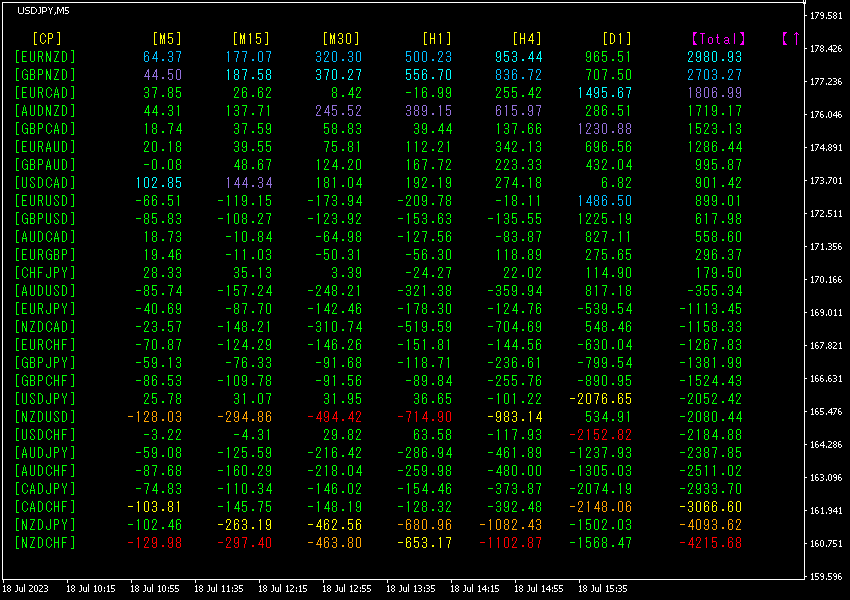
Task: Click USDCHF D1 value -2152.82
Action: [x=601, y=435]
